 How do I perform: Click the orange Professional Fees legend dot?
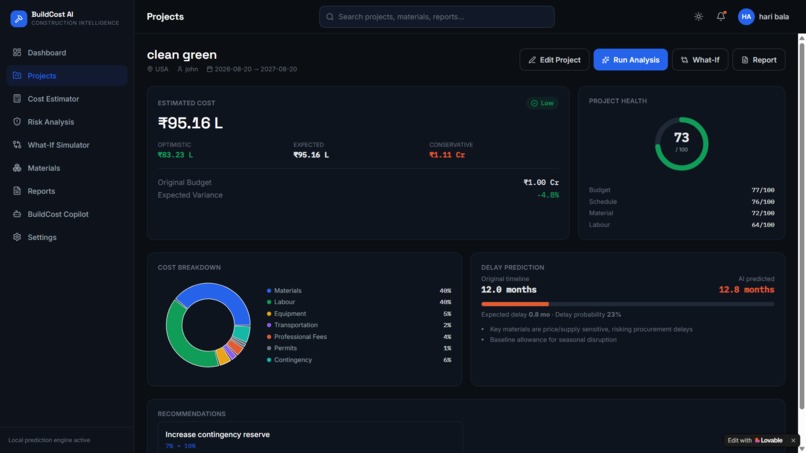coord(269,337)
